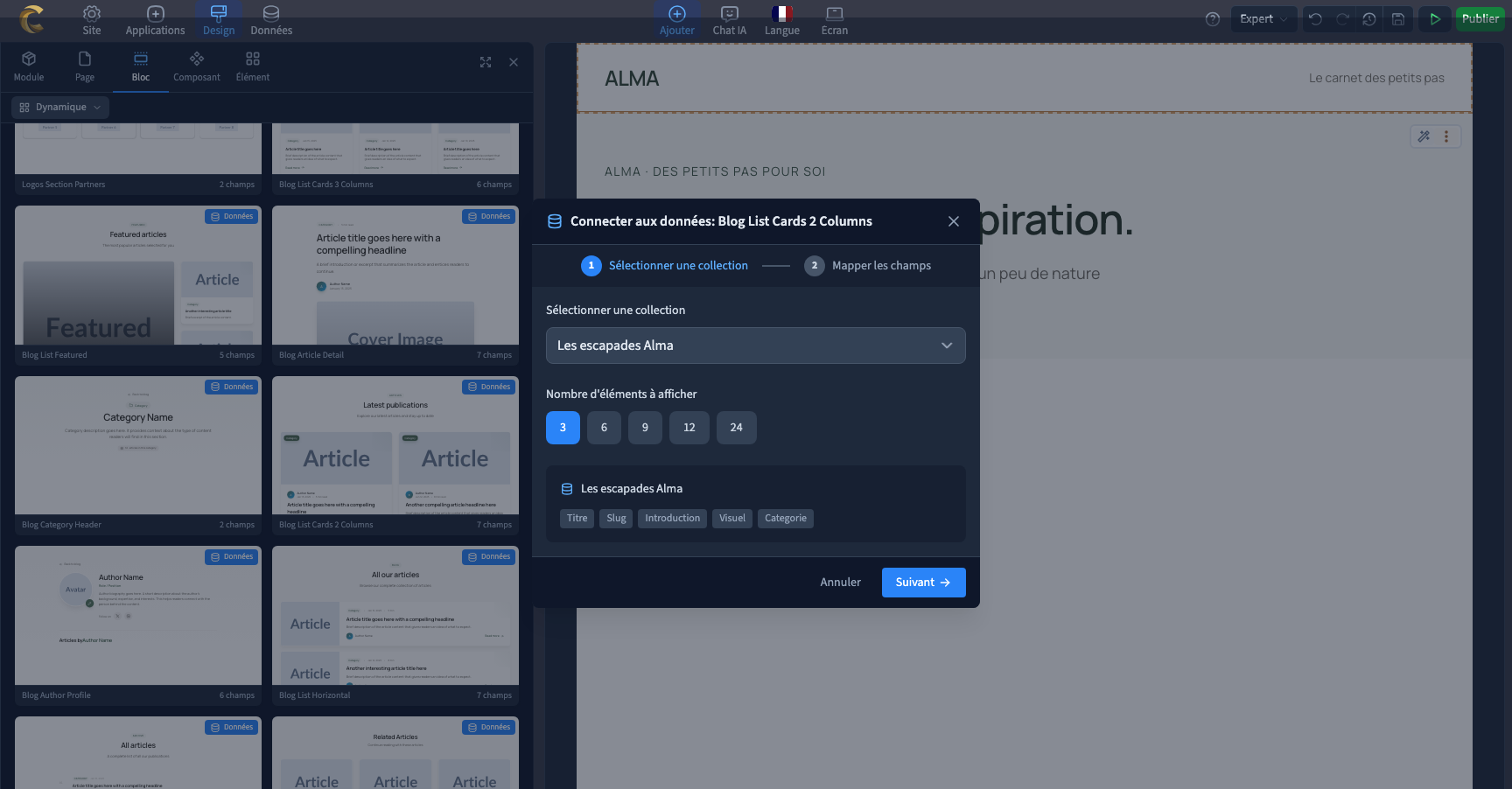Image resolution: width=1512 pixels, height=789 pixels.
Task: Select 3 elements to display
Action: (563, 428)
